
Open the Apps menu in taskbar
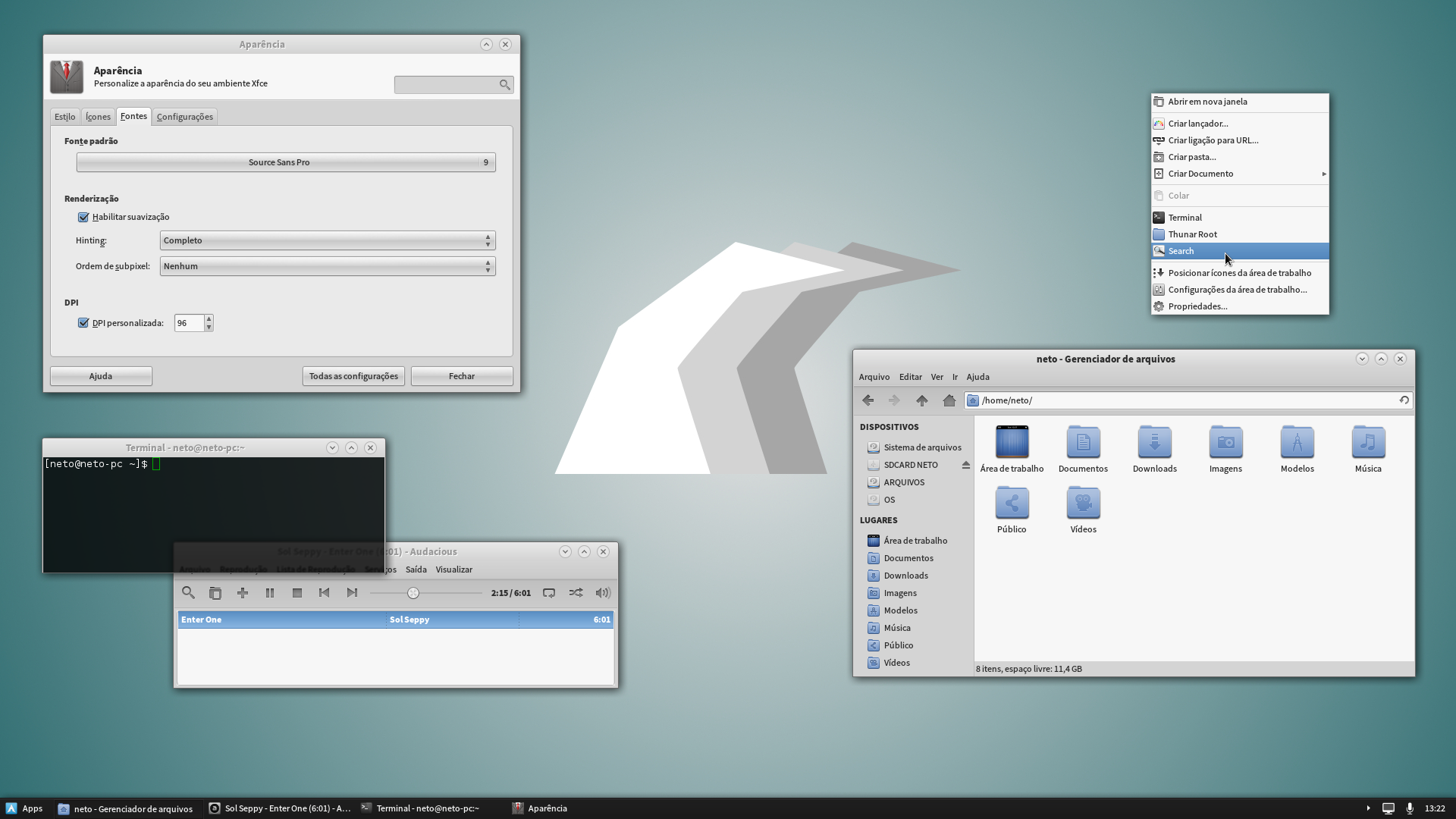24,808
